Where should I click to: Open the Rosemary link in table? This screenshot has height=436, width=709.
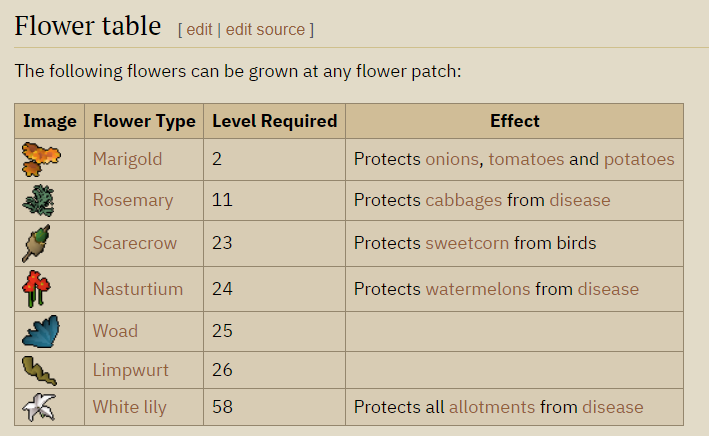point(132,200)
